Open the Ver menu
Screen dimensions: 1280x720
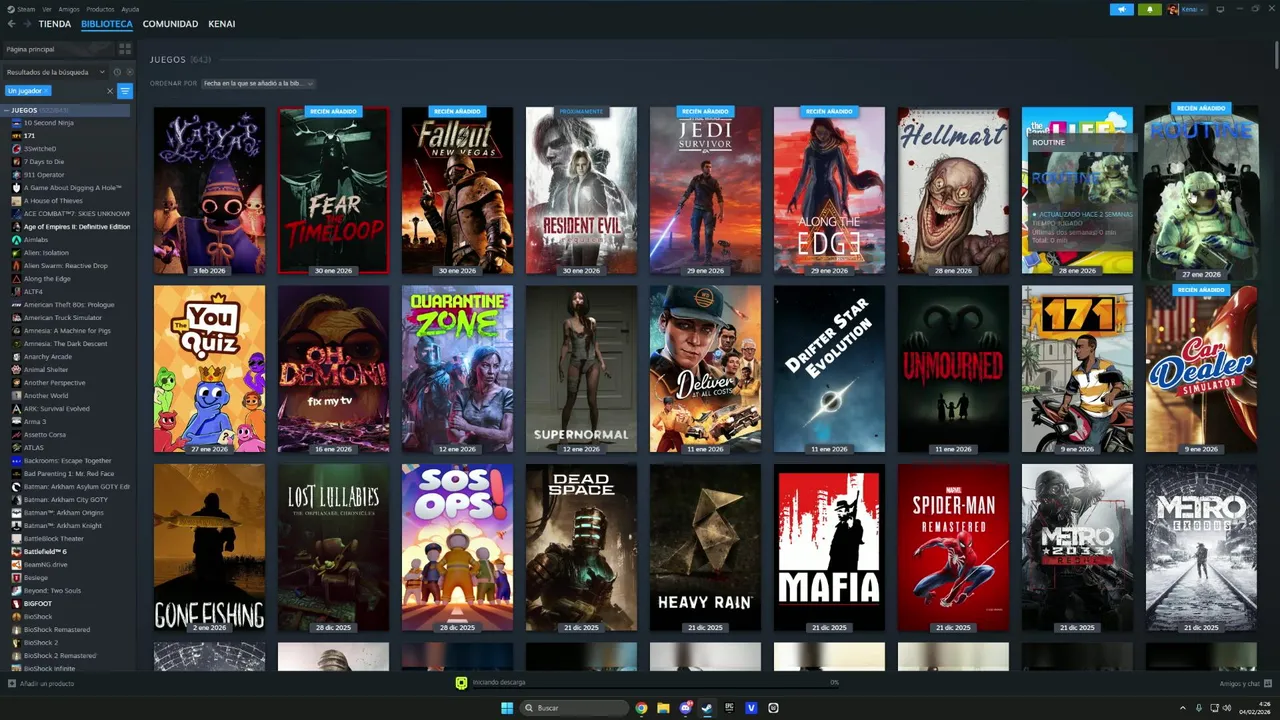[47, 9]
